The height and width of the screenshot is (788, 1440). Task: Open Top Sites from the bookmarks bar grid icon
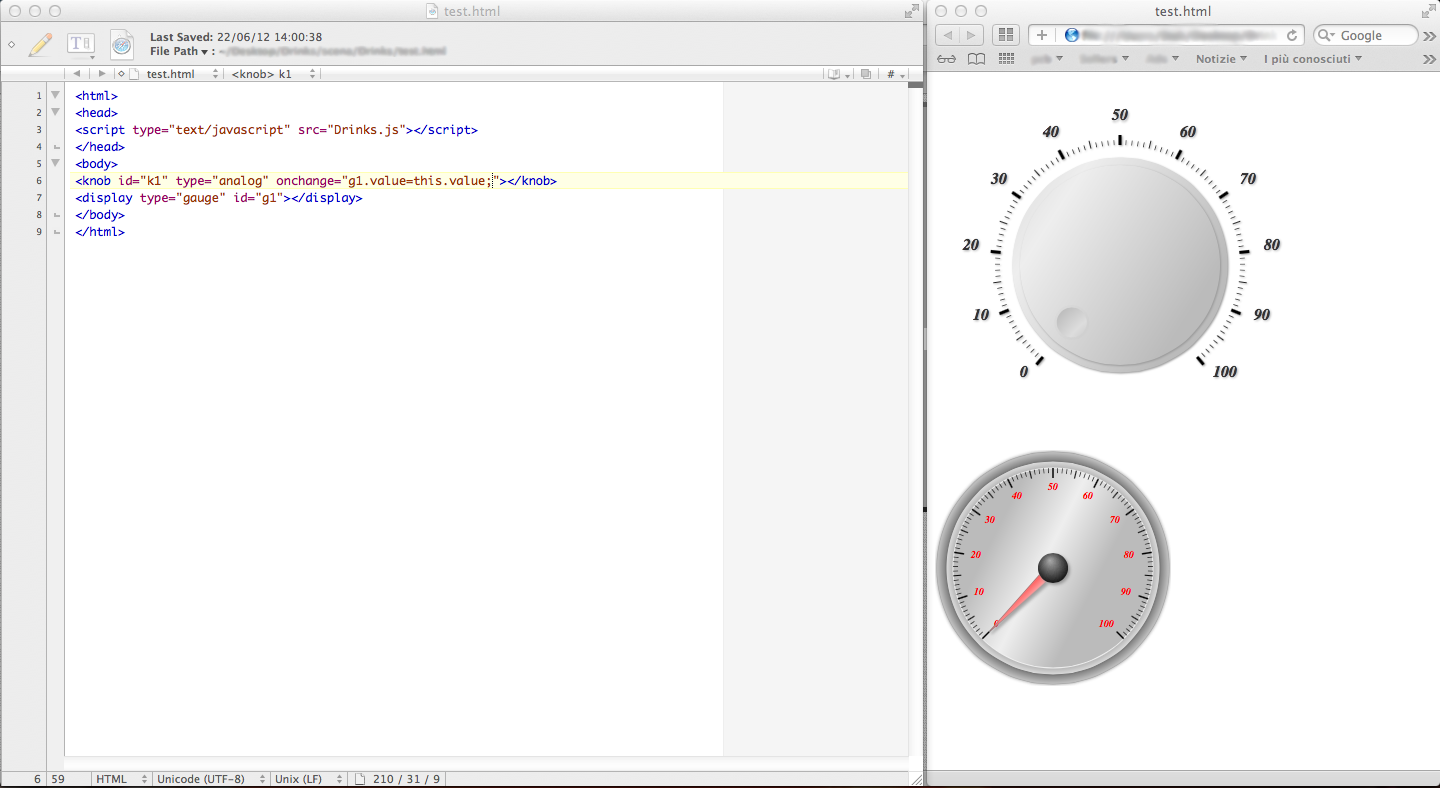point(1006,58)
